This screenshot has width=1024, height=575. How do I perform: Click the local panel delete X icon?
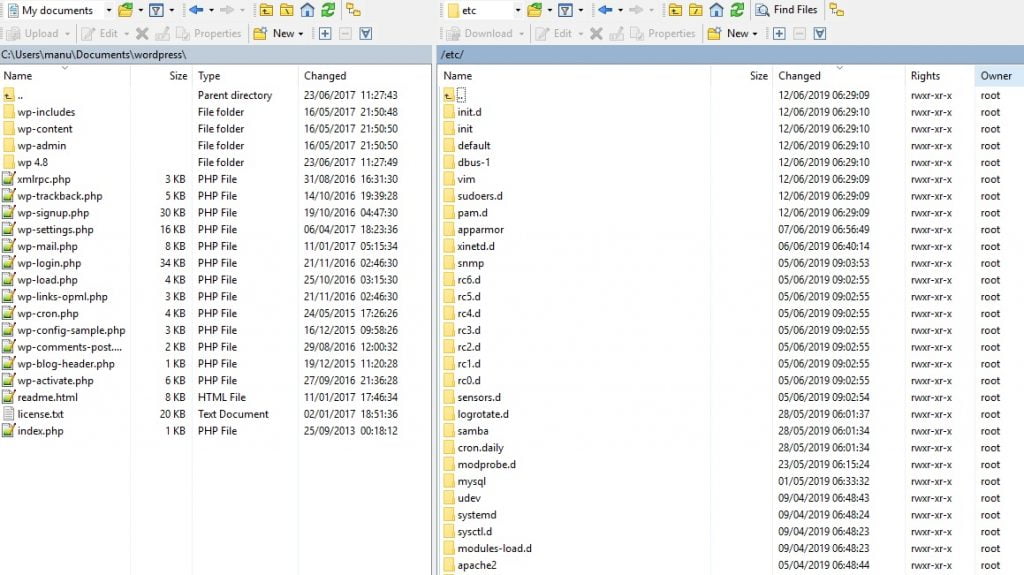[x=142, y=33]
